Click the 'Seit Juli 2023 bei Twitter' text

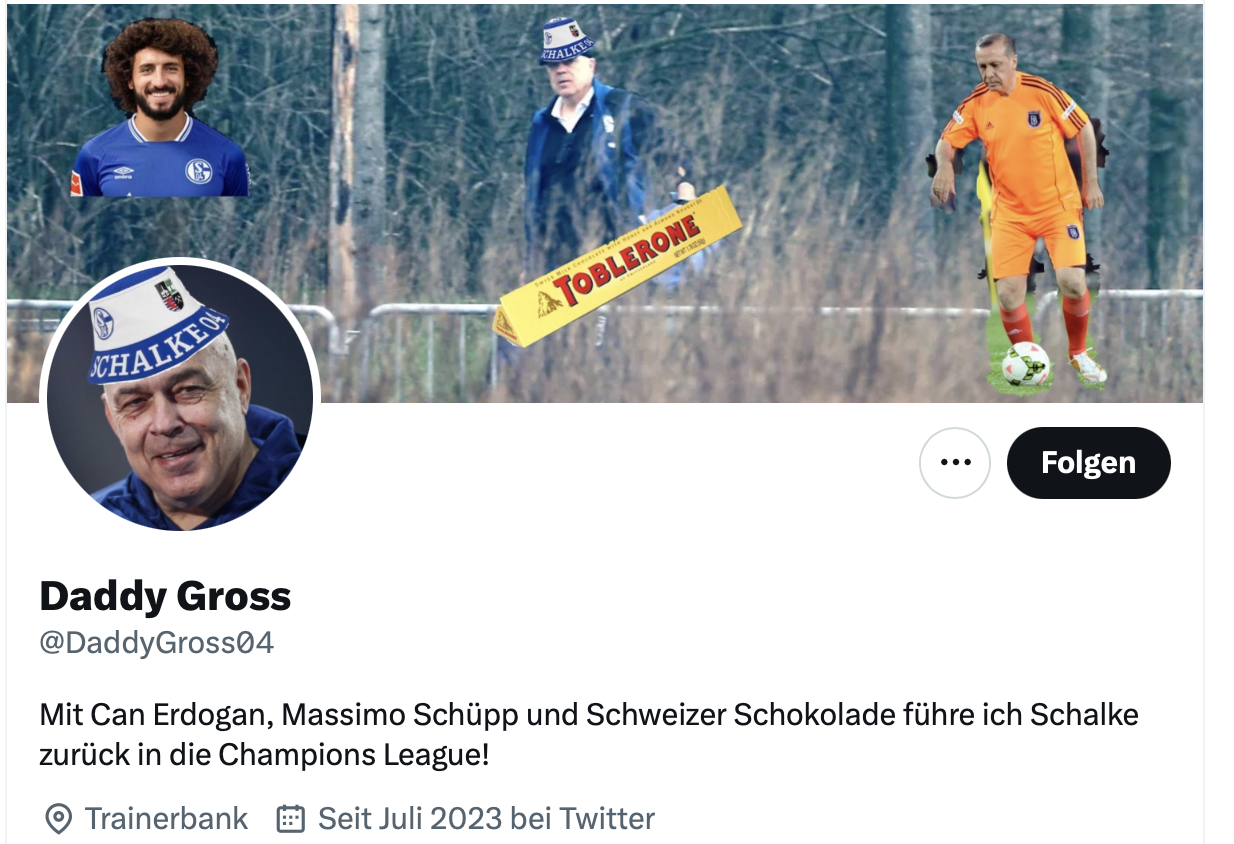coord(486,819)
